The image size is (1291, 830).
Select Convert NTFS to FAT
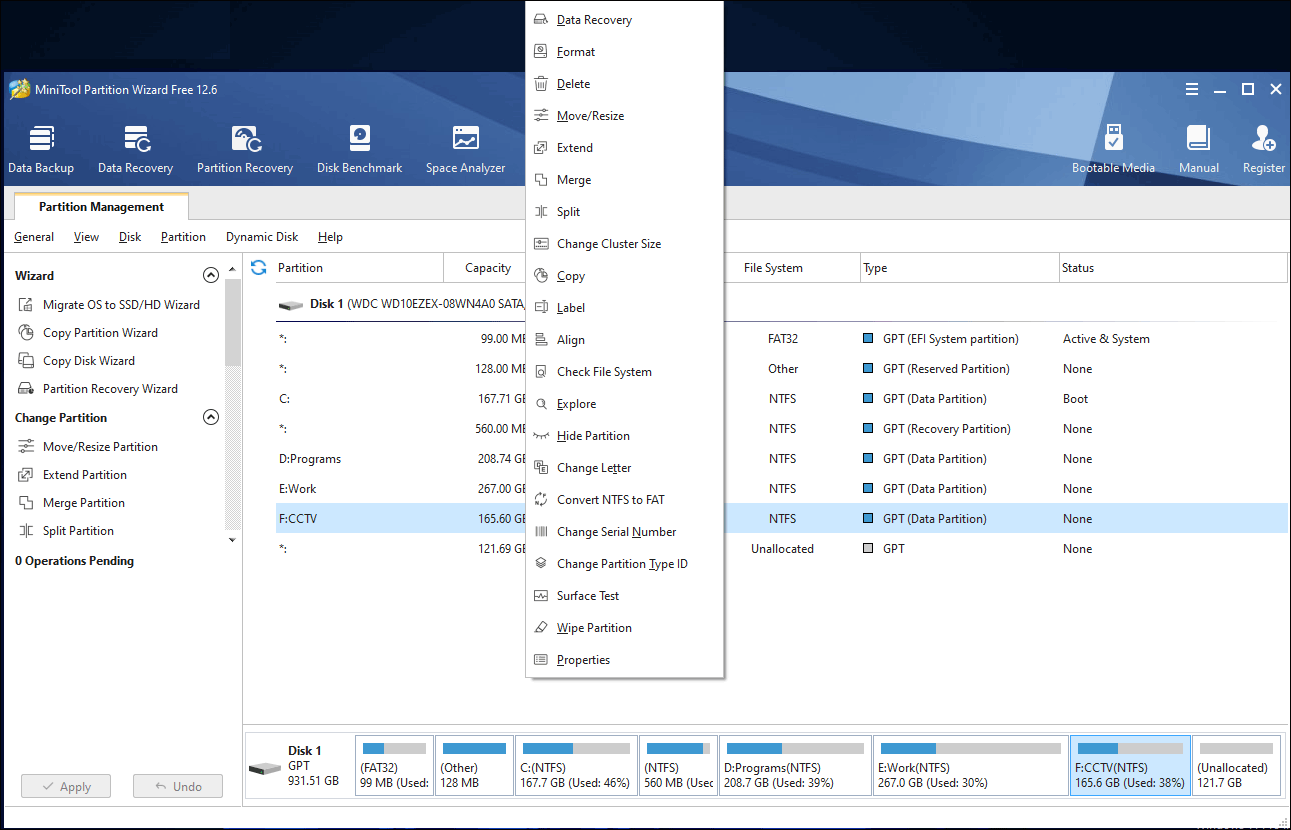tap(625, 500)
